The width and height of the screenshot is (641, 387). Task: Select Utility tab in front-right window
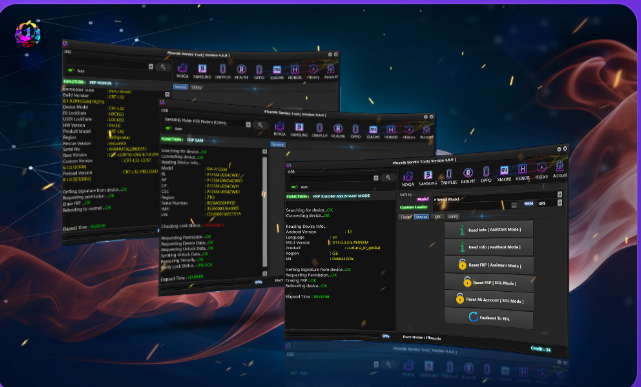coord(453,216)
